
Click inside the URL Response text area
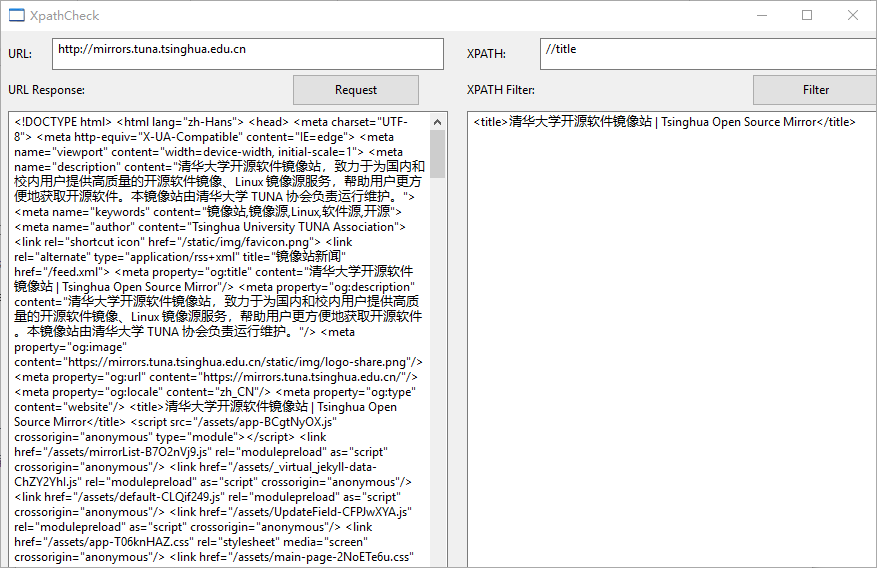point(220,339)
